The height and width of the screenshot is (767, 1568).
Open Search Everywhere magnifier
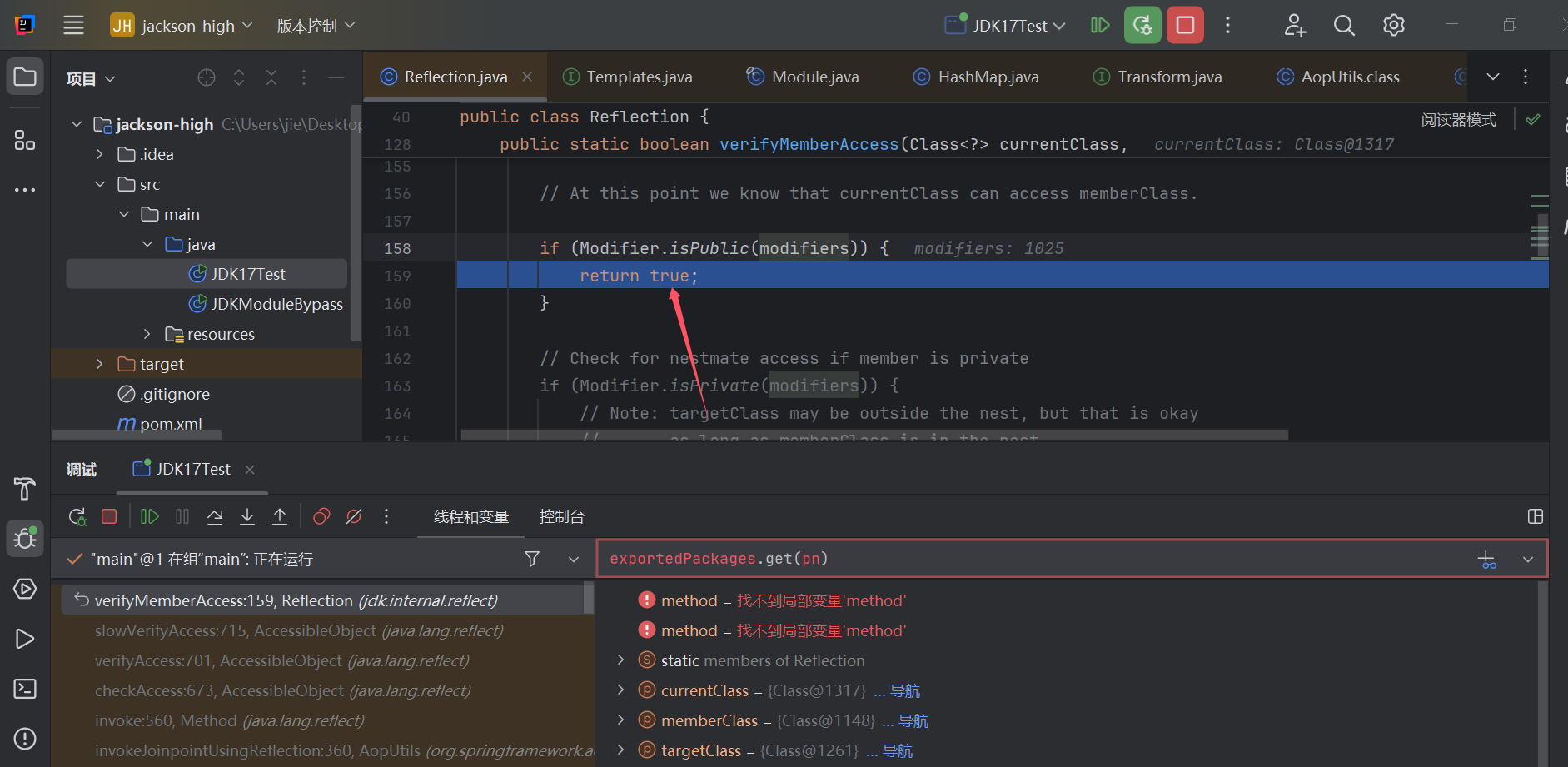[1344, 25]
